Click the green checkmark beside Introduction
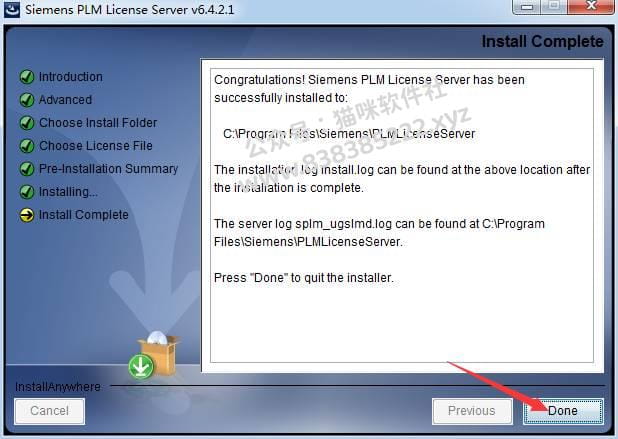Screen dimensions: 618x439 click(x=27, y=77)
